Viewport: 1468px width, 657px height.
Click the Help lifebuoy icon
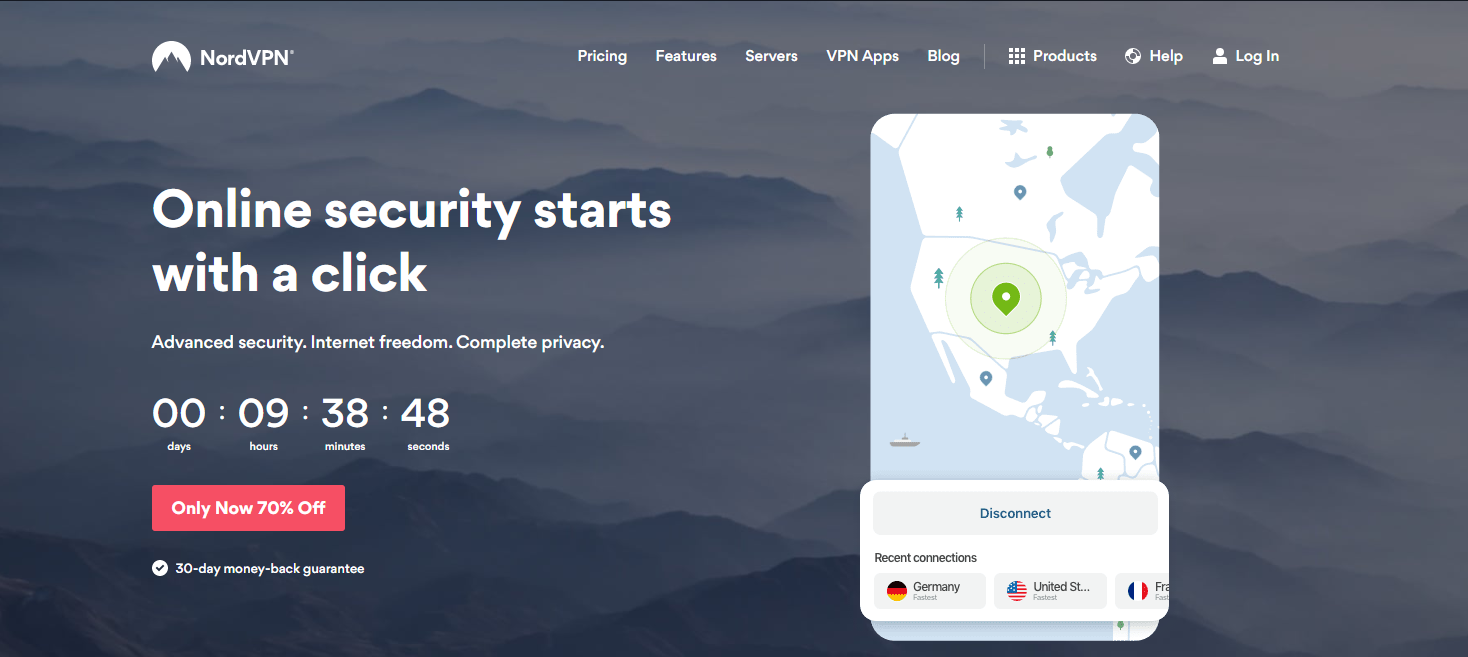(1132, 55)
